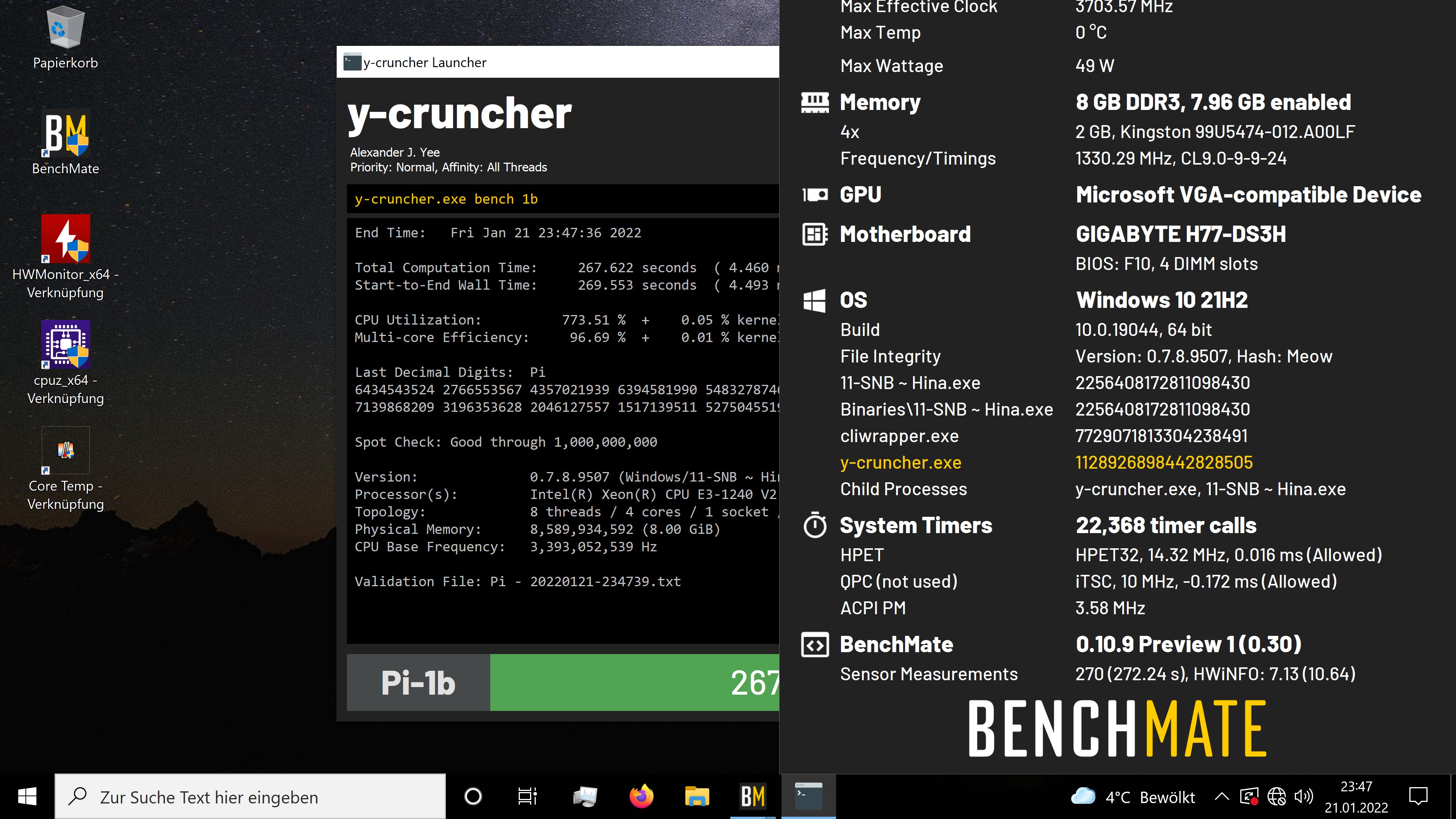Click the y-cruncher.exe bench 1b command line

(x=447, y=199)
